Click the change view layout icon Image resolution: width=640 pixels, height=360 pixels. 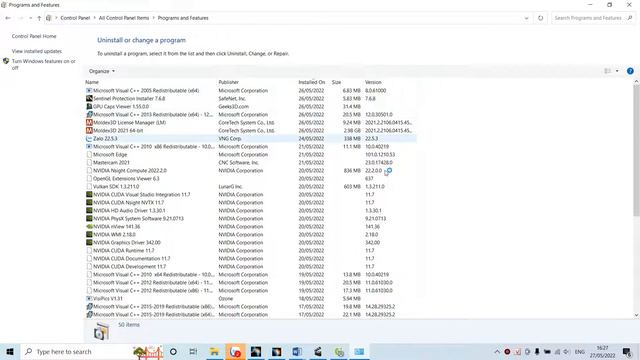608,71
